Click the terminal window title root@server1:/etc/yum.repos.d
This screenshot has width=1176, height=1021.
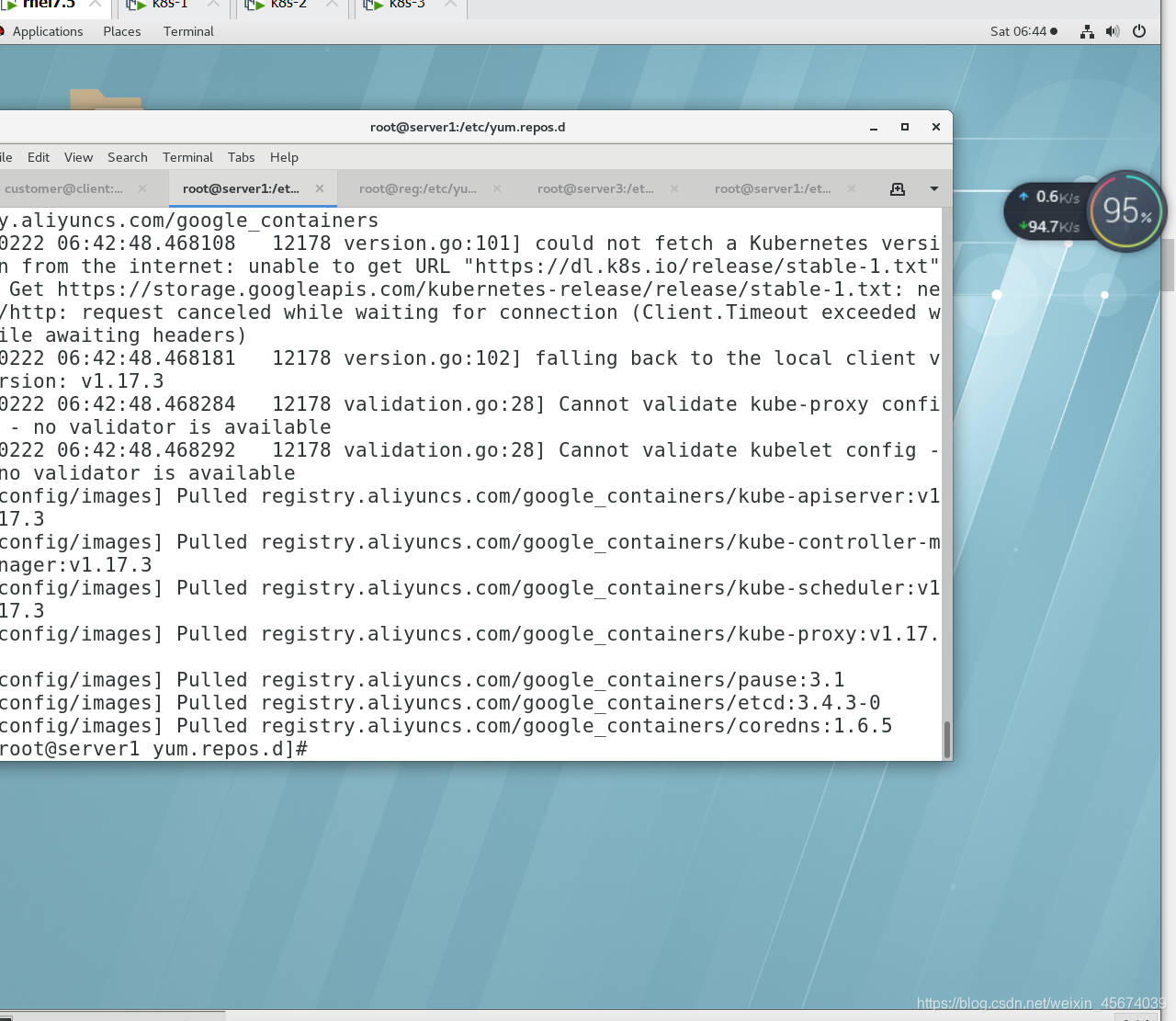[x=468, y=127]
